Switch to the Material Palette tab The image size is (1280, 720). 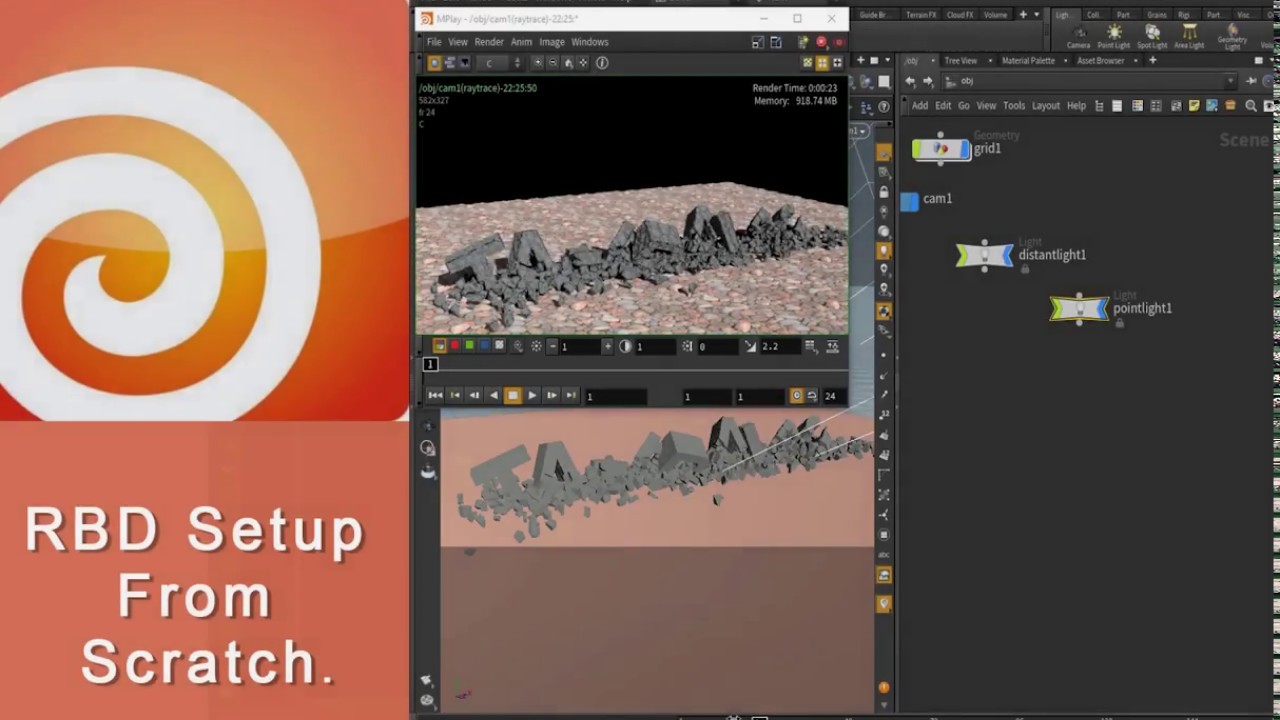point(1027,61)
